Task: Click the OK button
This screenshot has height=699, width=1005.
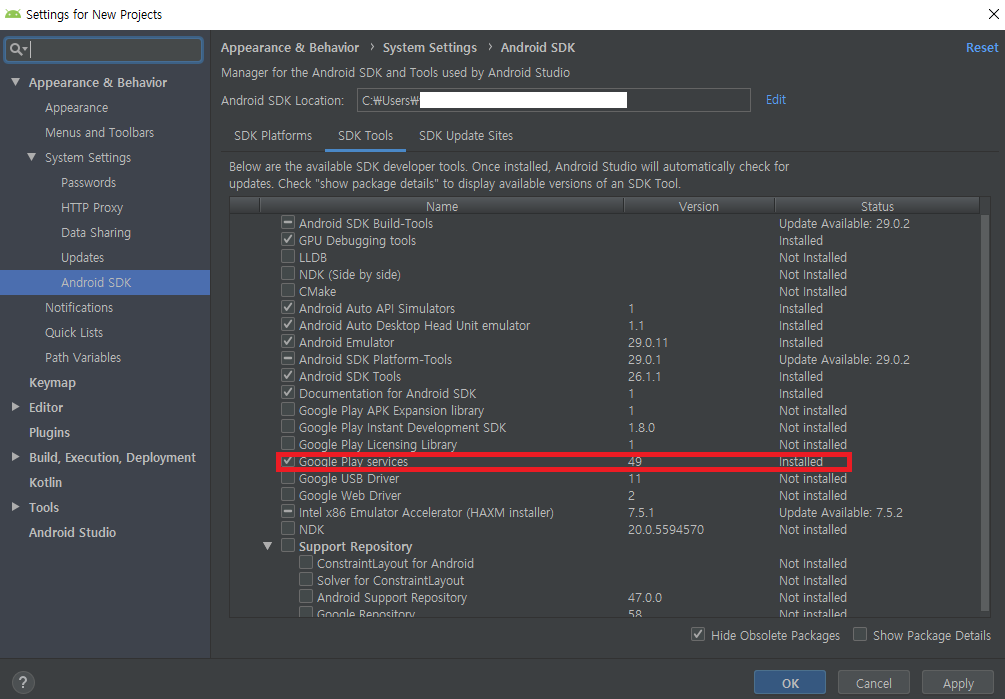Action: coord(790,683)
